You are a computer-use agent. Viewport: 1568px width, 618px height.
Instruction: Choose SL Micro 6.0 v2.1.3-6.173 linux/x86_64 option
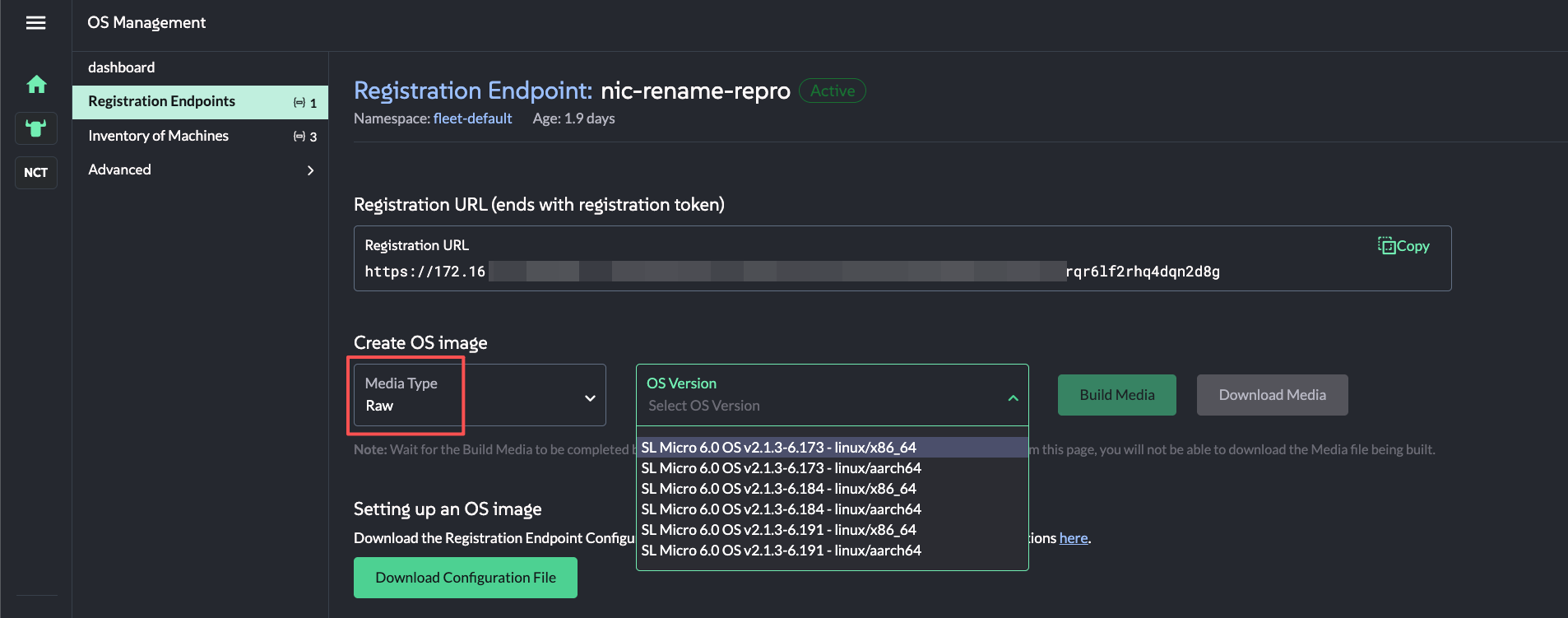[832, 448]
